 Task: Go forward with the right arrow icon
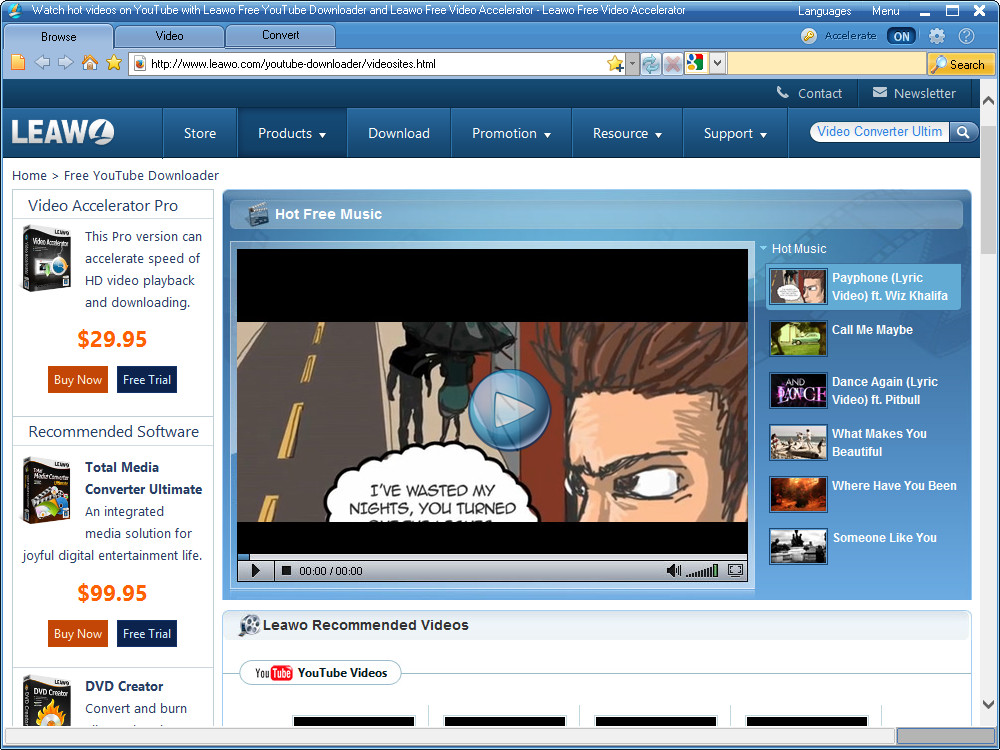(x=66, y=62)
